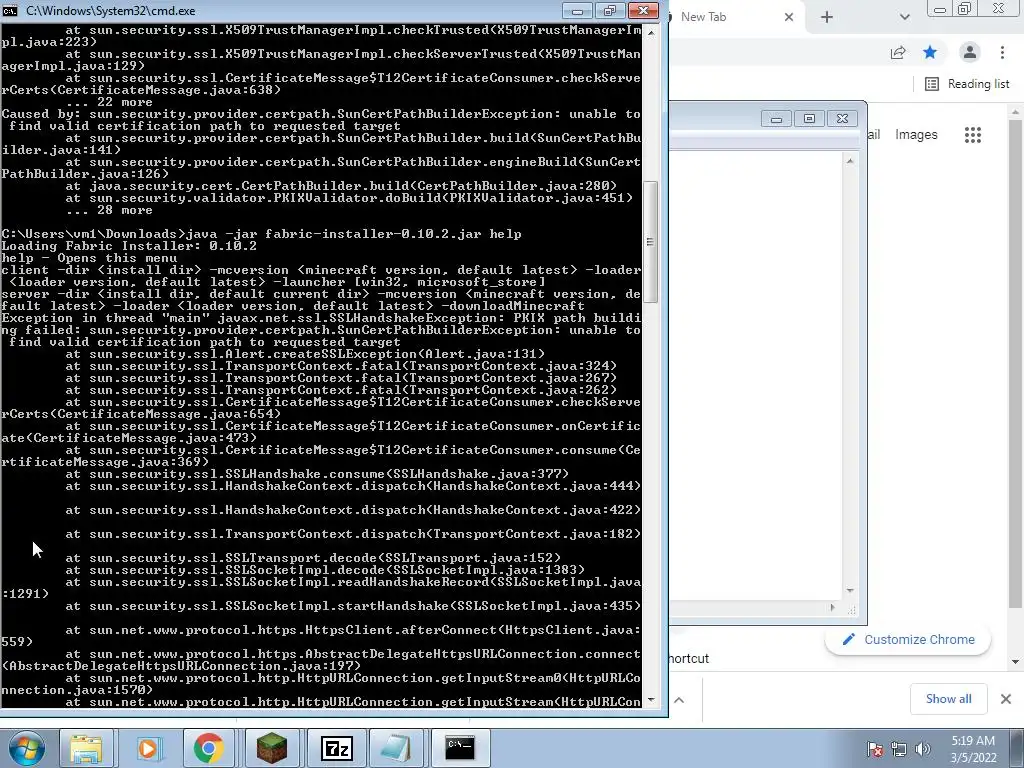Minimize the small background window

point(776,118)
